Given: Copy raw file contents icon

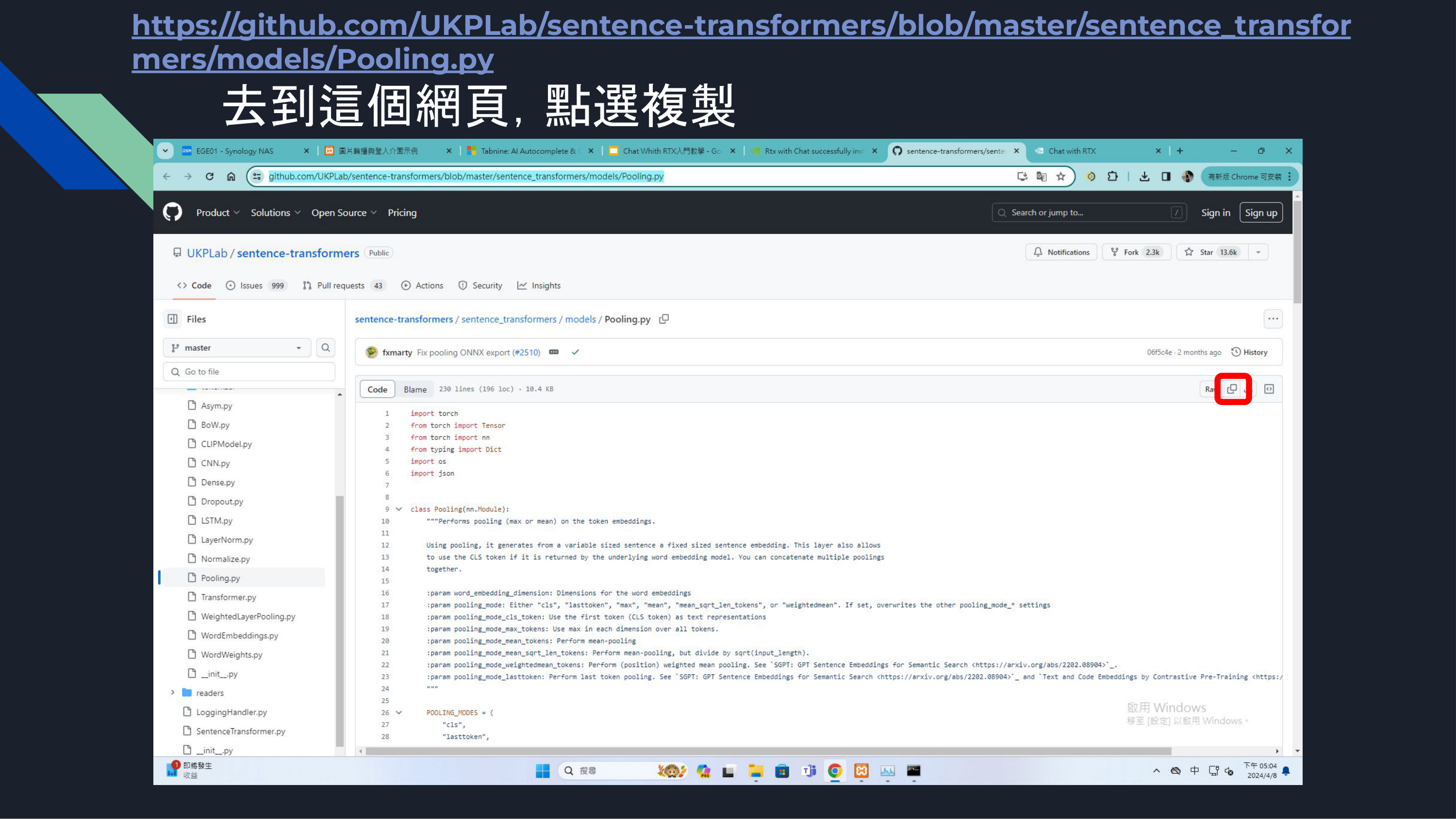Looking at the screenshot, I should click(x=1232, y=389).
